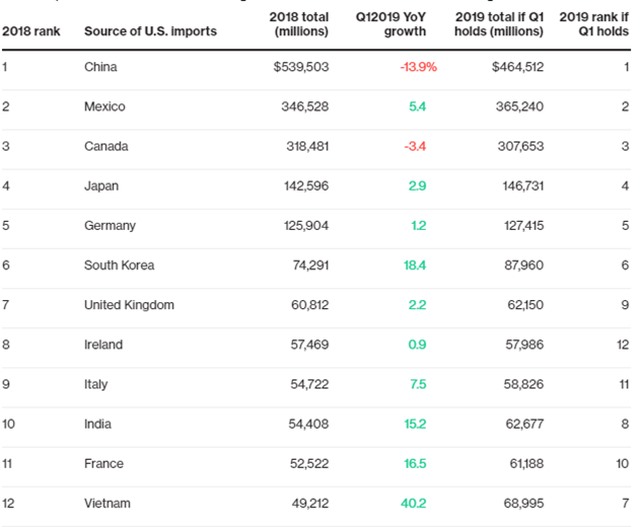Select South Korea's 18.4 growth value
This screenshot has width=640, height=527.
(x=415, y=265)
